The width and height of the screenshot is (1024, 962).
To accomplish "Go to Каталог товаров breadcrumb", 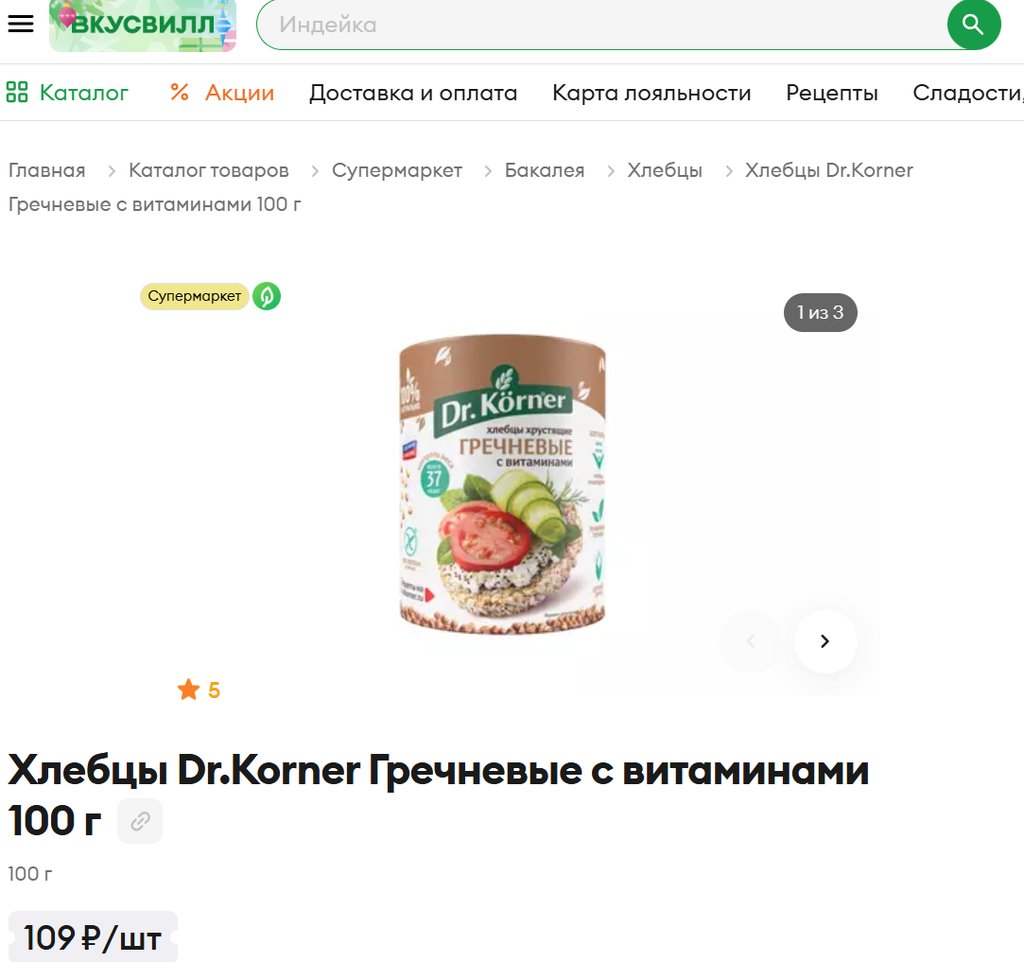I will 209,170.
